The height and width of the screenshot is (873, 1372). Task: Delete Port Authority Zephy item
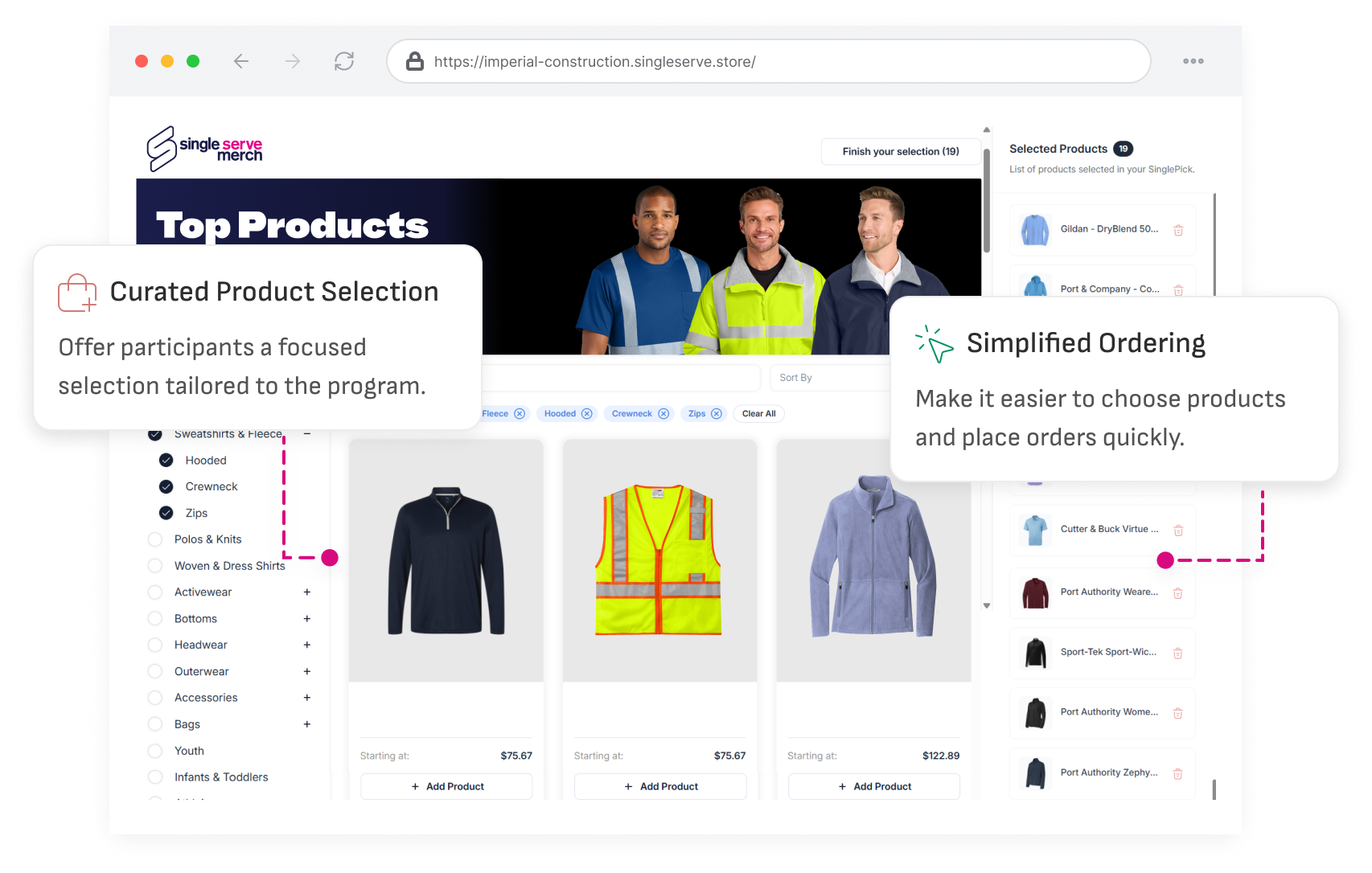(1177, 774)
